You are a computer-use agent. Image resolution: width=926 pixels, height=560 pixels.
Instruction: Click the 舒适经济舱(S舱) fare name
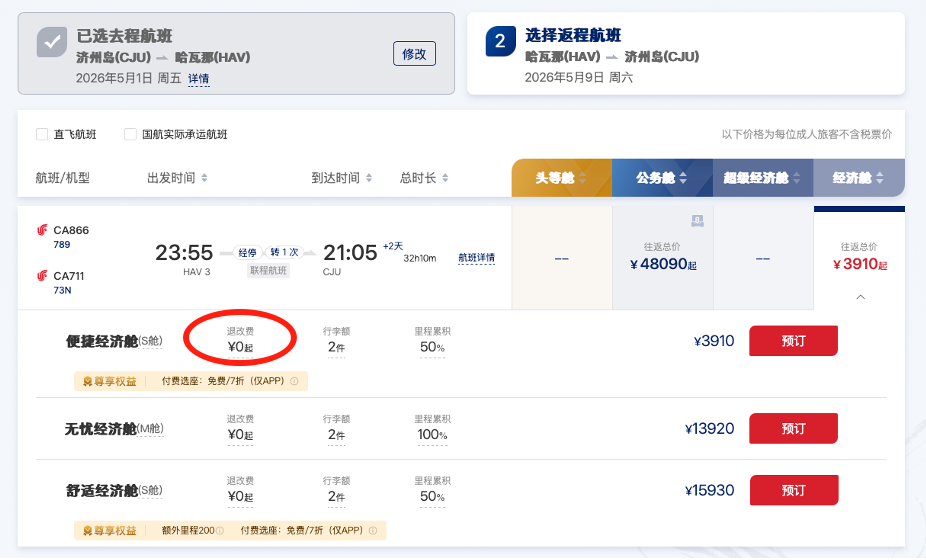114,490
